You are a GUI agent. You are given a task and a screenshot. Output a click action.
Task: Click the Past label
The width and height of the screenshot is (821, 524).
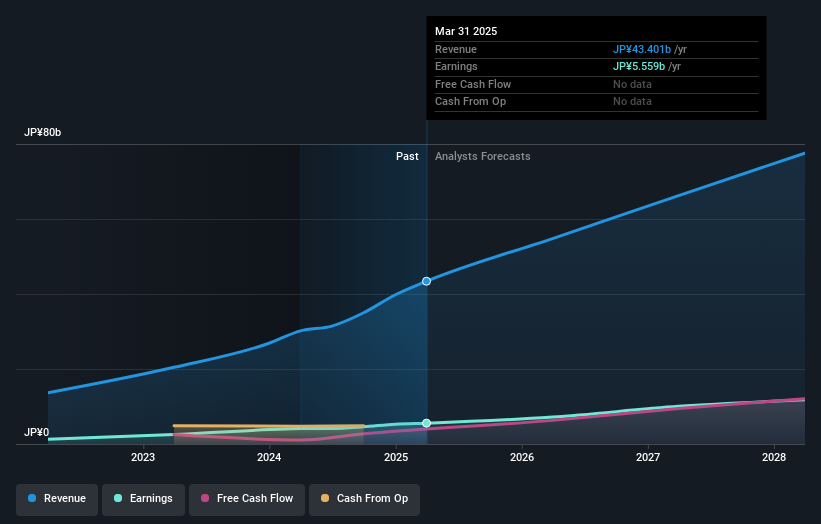407,157
